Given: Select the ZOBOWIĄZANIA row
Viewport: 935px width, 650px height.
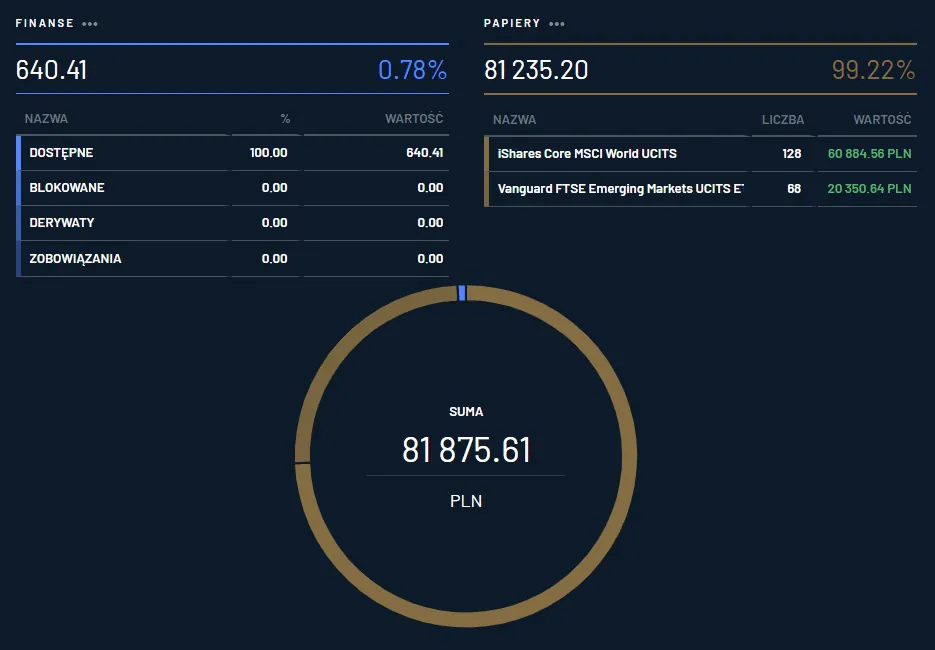Looking at the screenshot, I should pos(76,259).
